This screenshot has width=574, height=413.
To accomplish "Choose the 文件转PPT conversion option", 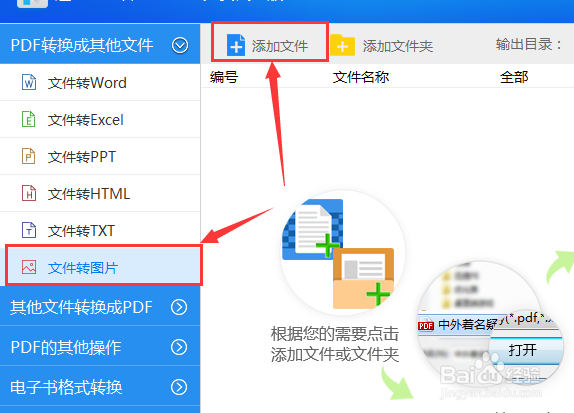I will click(x=100, y=156).
